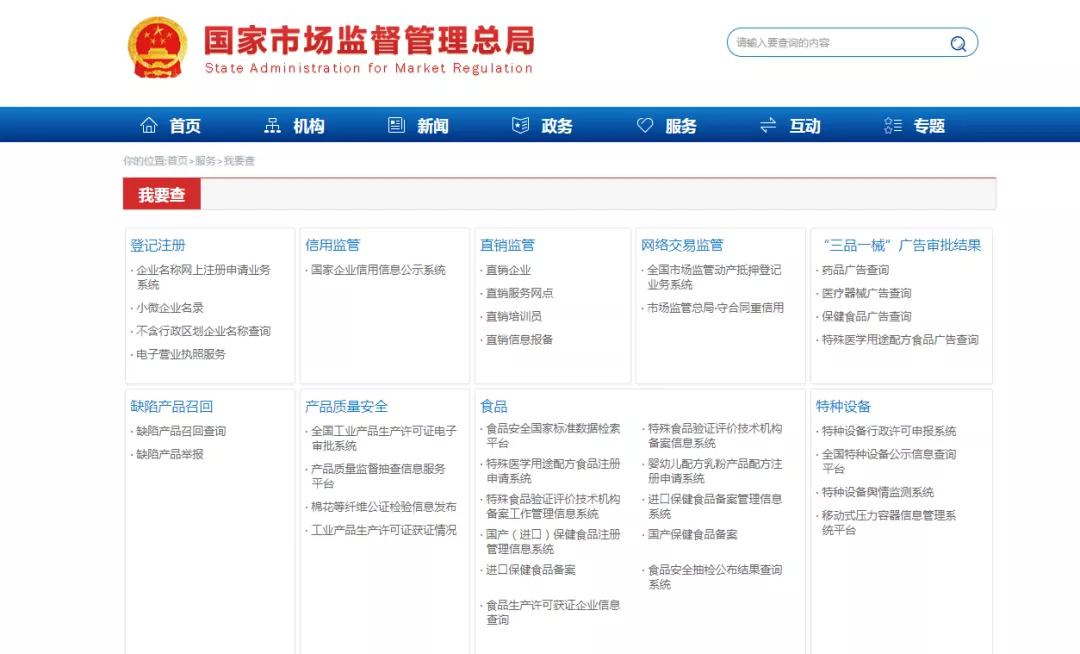Click the newspaper icon beside 新闻
The width and height of the screenshot is (1080, 654).
(396, 125)
